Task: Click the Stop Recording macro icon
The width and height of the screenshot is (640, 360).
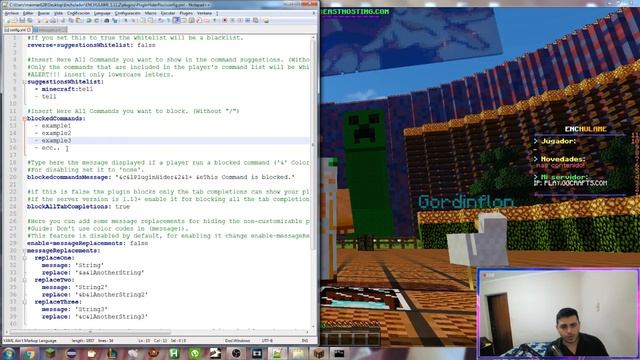Action: [x=232, y=20]
